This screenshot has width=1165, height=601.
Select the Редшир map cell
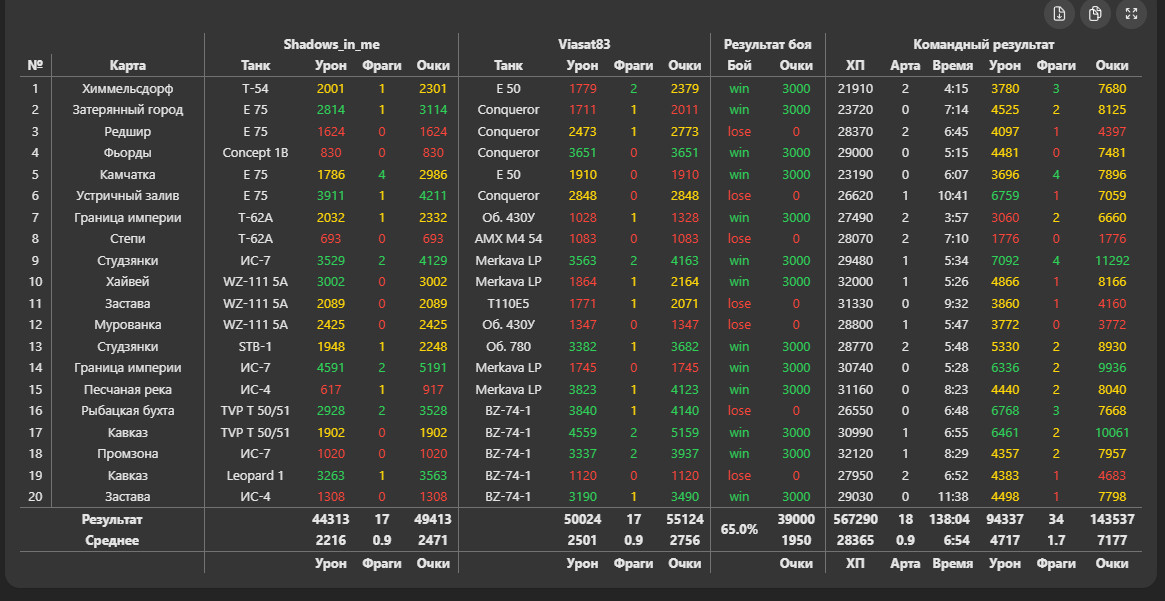(x=128, y=131)
